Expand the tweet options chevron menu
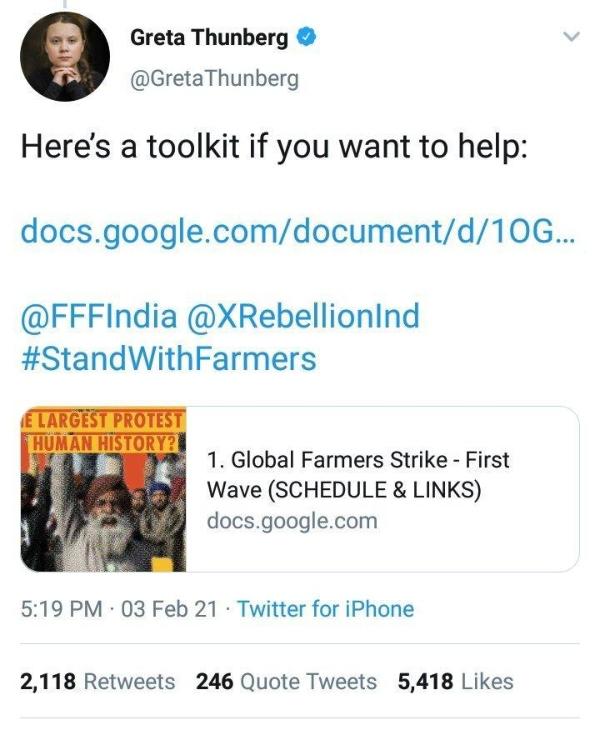 click(x=571, y=37)
